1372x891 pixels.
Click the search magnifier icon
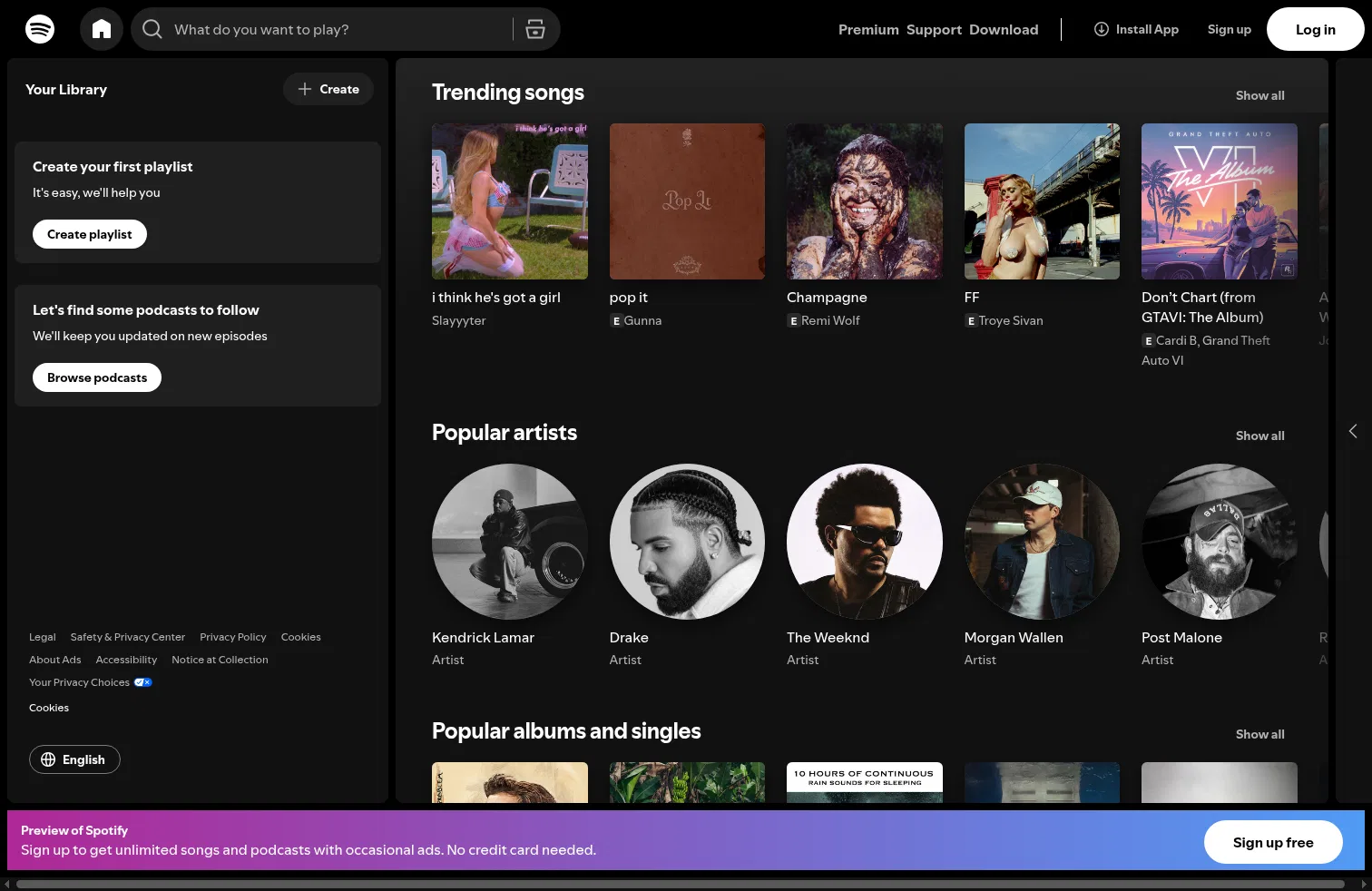152,29
